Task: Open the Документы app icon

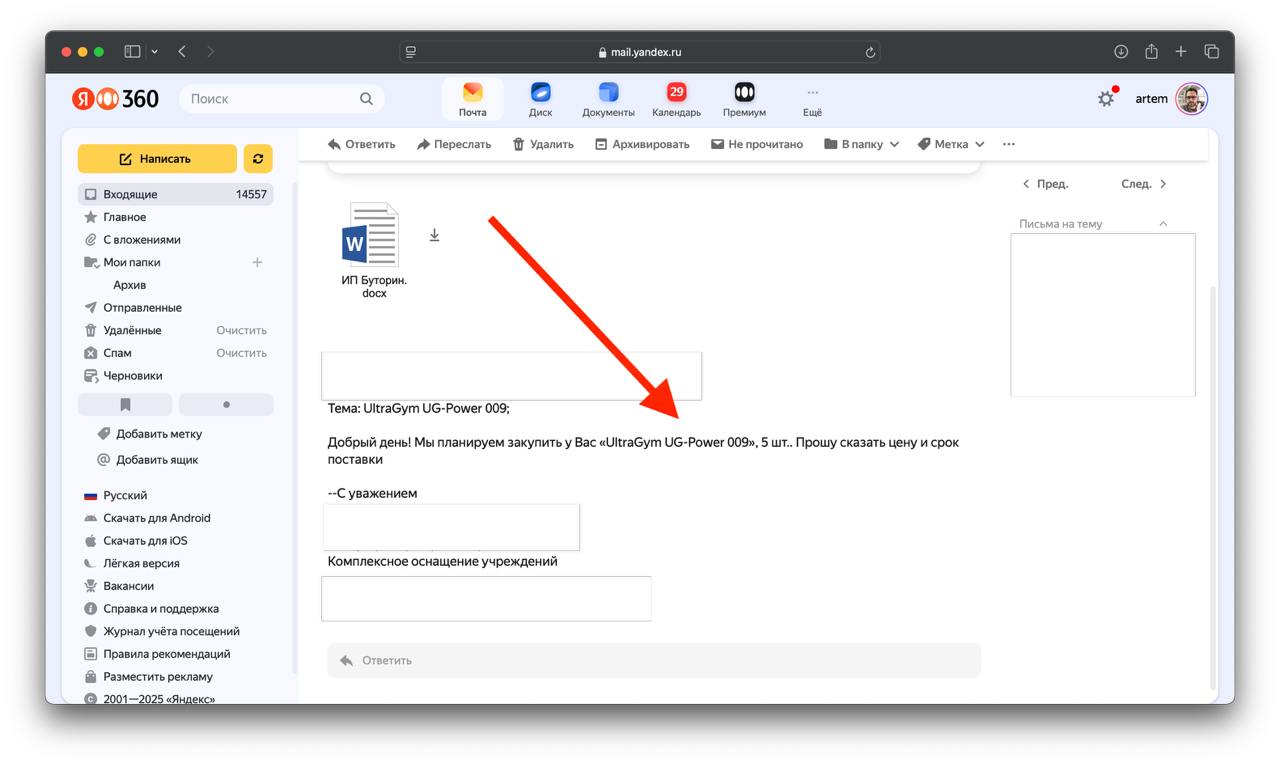Action: (x=608, y=99)
